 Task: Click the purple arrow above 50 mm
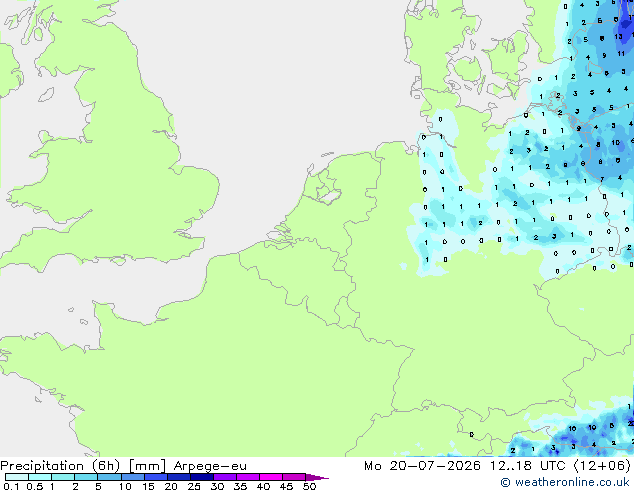[x=317, y=477]
